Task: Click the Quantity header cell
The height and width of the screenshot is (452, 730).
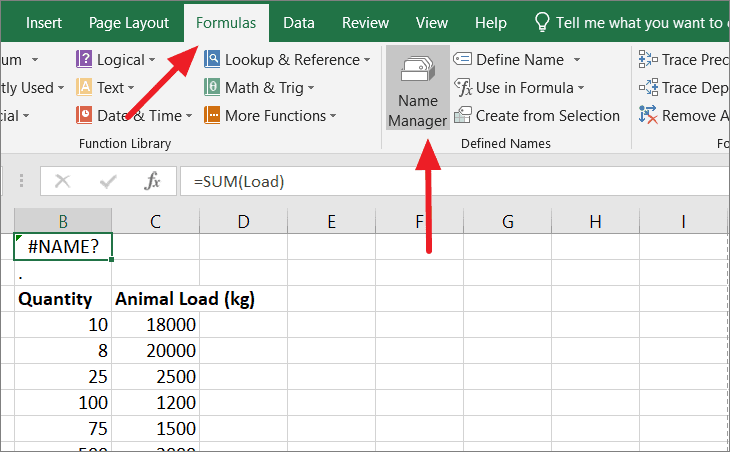Action: coord(63,298)
